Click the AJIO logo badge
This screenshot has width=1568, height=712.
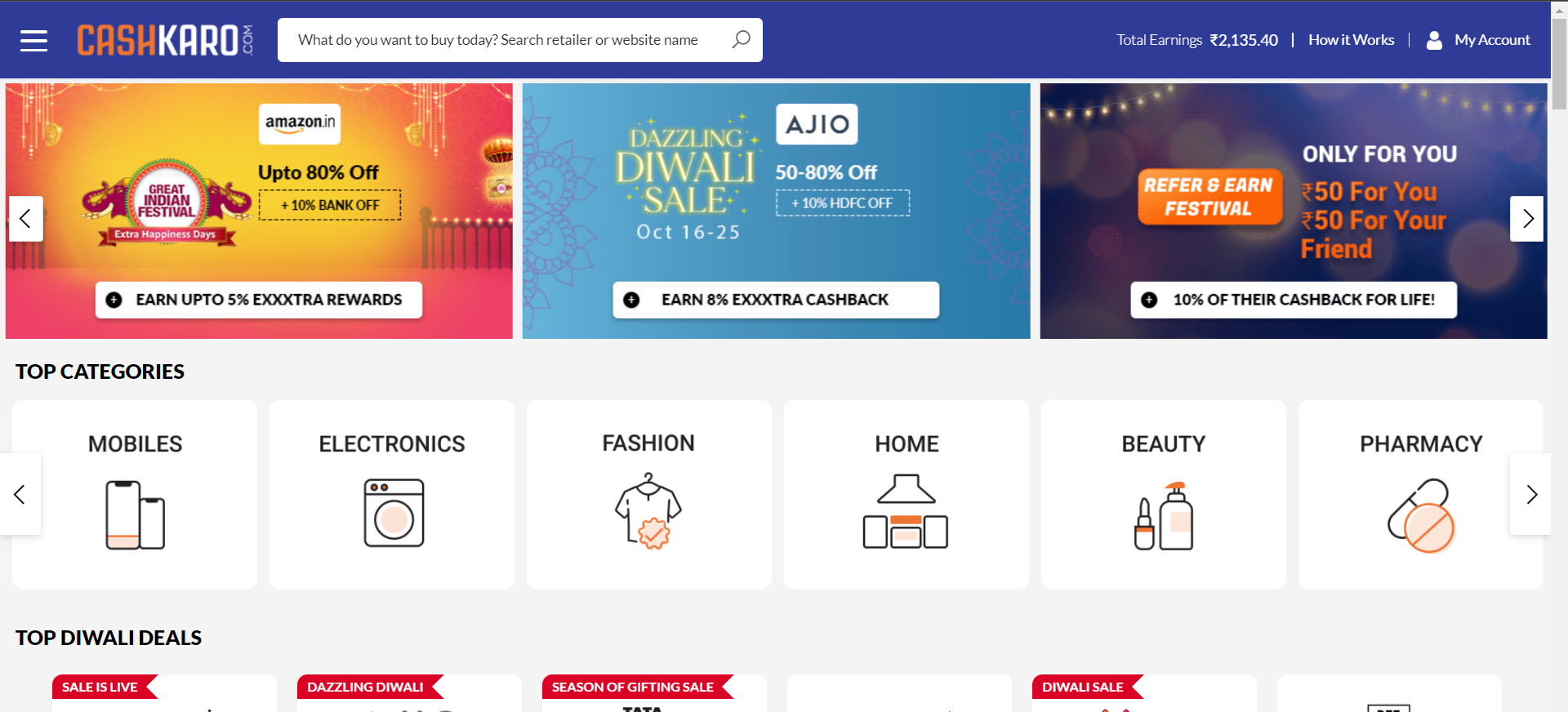pos(817,124)
